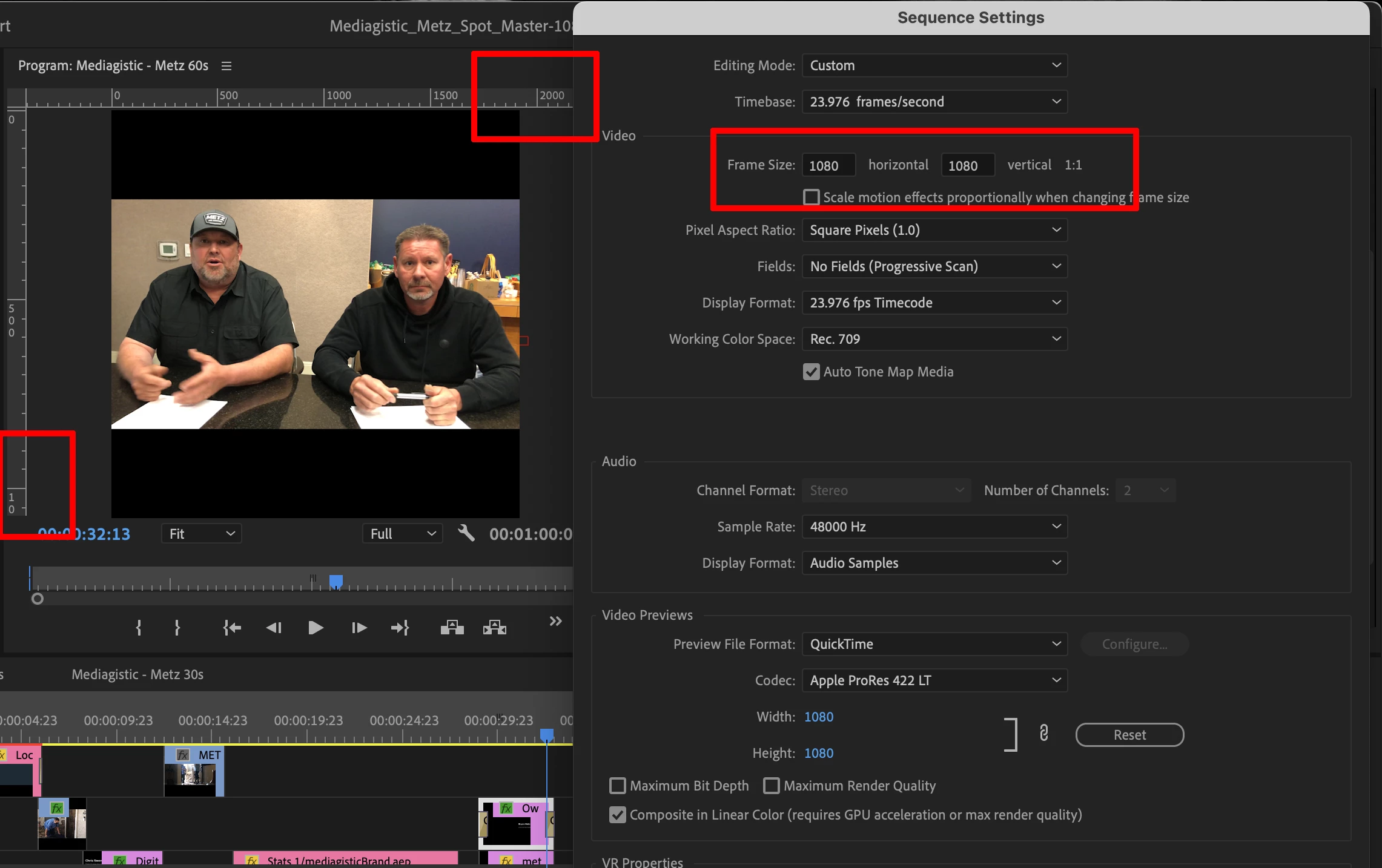Screen dimensions: 1382x868
Task: Switch to the Mediagistic - Metz 30s tab
Action: (137, 674)
